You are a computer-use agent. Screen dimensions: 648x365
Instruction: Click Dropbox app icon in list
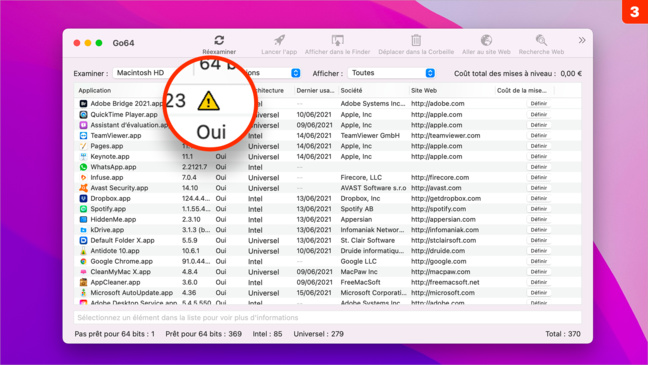click(83, 198)
